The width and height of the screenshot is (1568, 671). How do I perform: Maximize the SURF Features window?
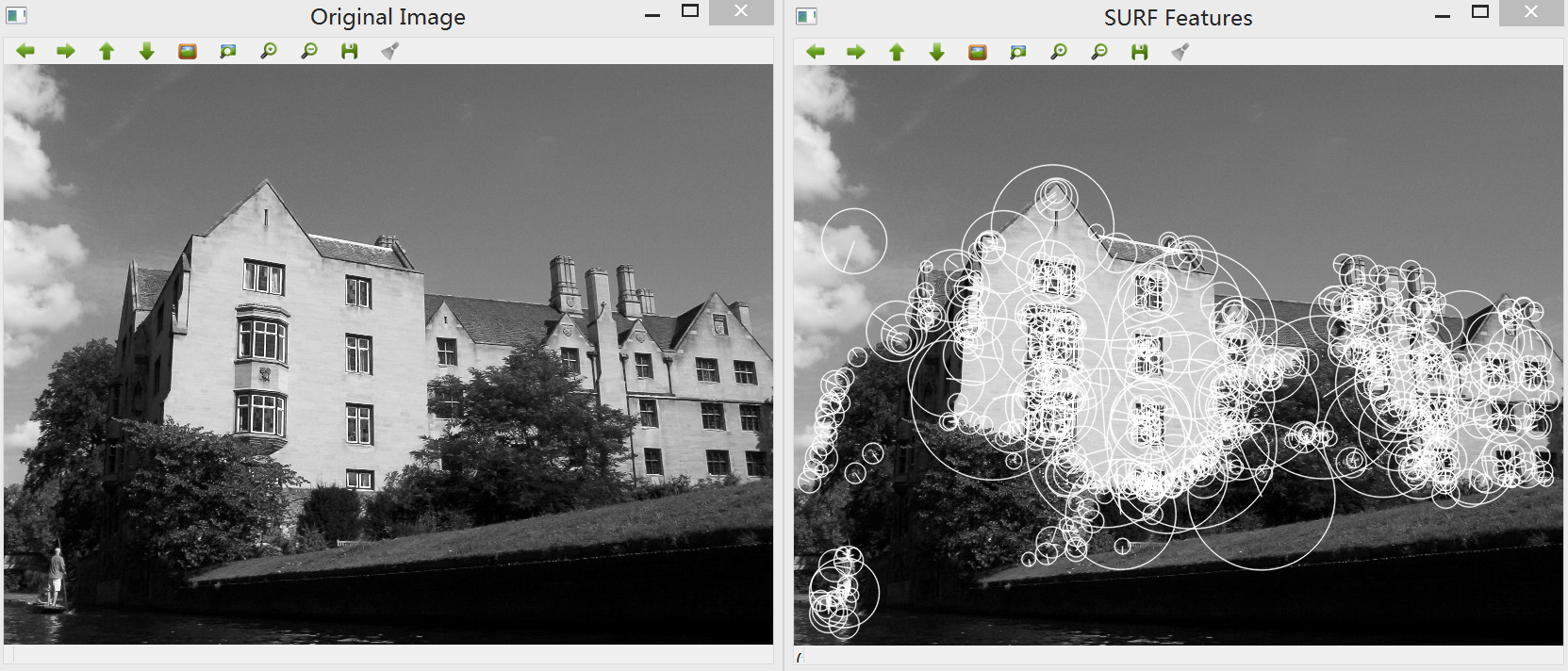pyautogui.click(x=1480, y=12)
